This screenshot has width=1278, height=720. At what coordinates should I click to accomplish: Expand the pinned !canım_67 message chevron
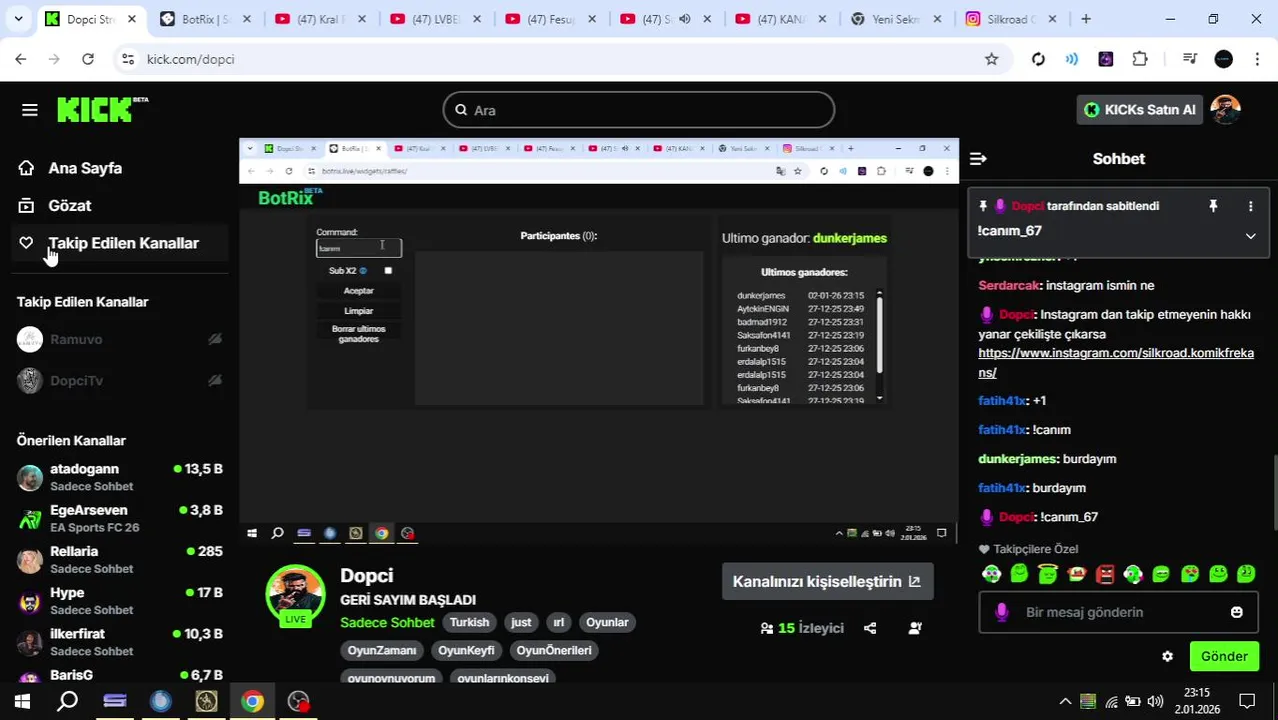(1250, 236)
